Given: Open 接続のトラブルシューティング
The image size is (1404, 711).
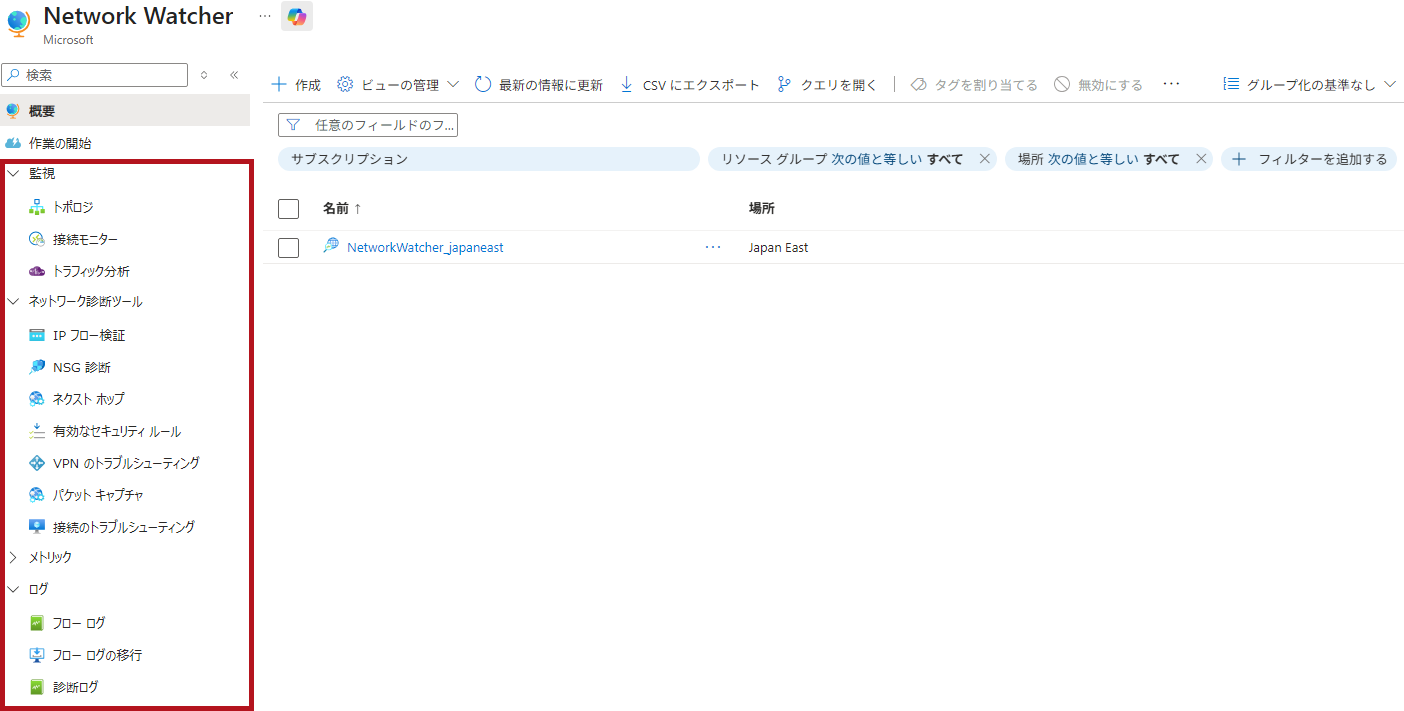Looking at the screenshot, I should (124, 527).
